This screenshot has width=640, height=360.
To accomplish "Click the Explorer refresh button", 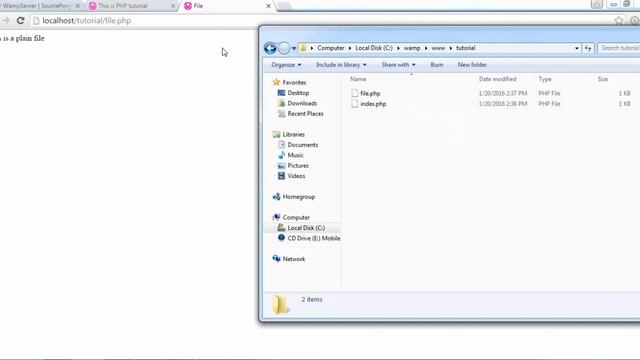I will tap(588, 48).
